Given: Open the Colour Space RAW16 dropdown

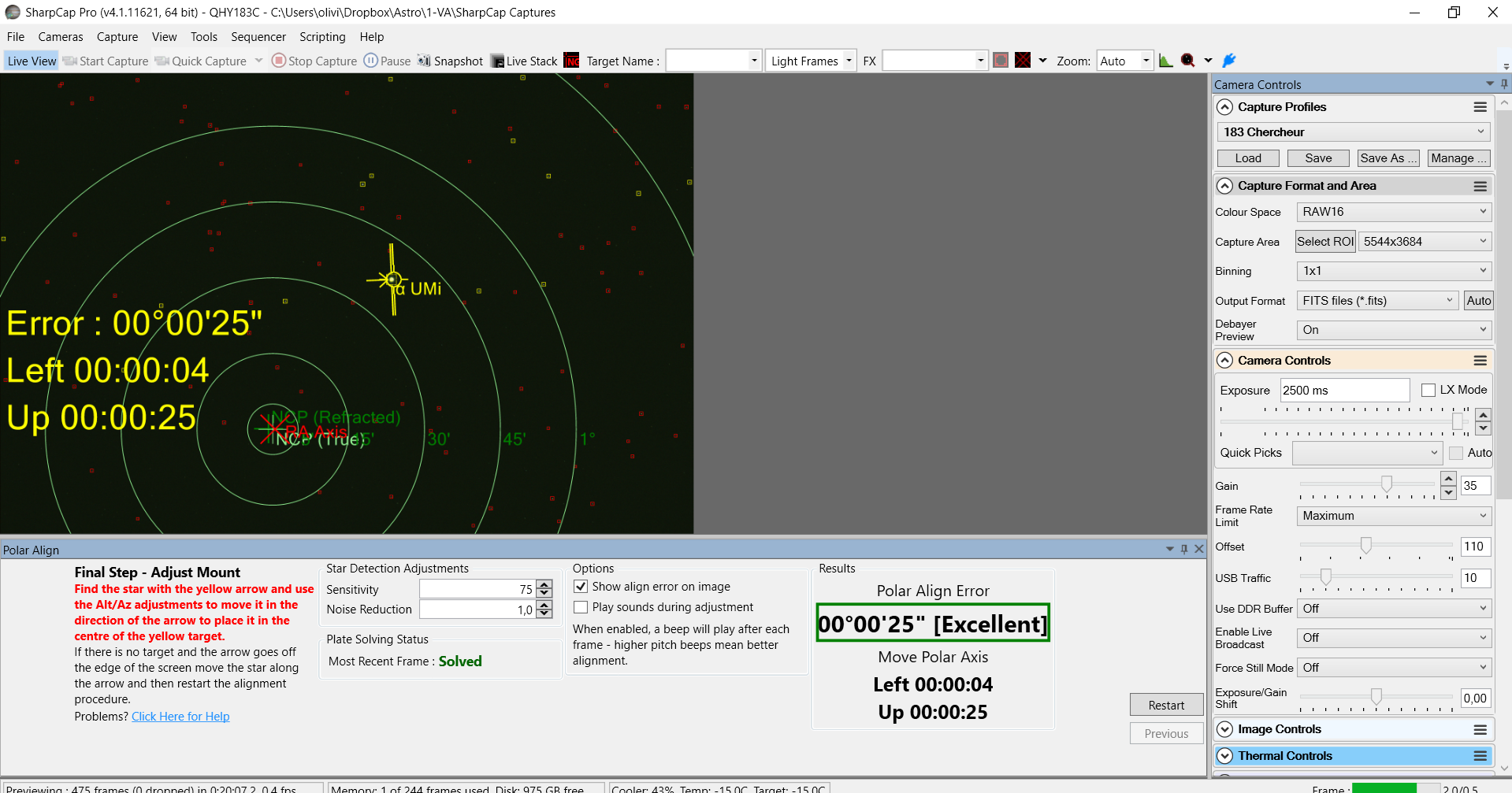Looking at the screenshot, I should tap(1393, 212).
